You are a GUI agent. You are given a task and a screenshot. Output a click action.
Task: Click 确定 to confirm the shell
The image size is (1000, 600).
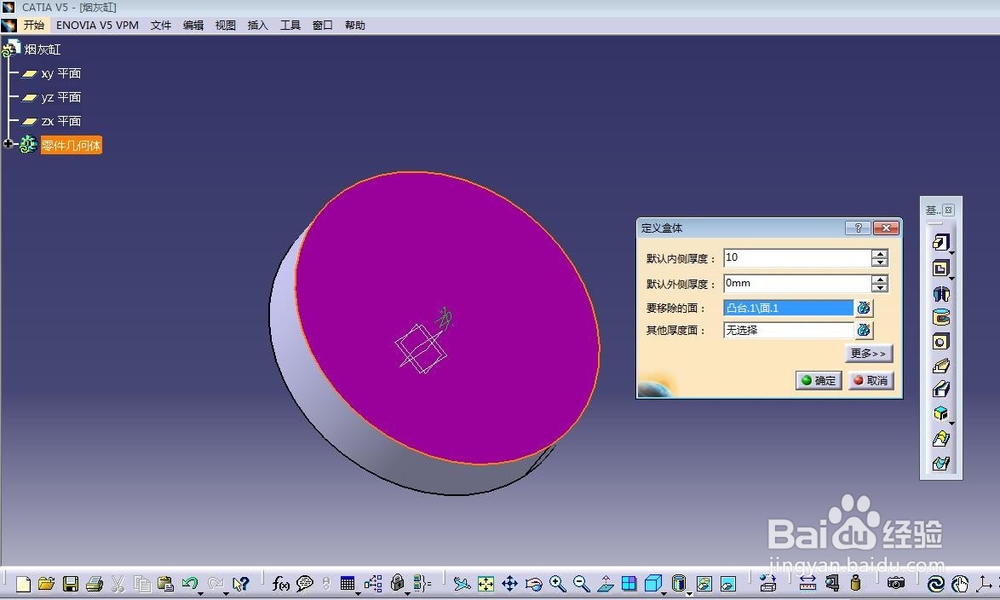(x=817, y=381)
